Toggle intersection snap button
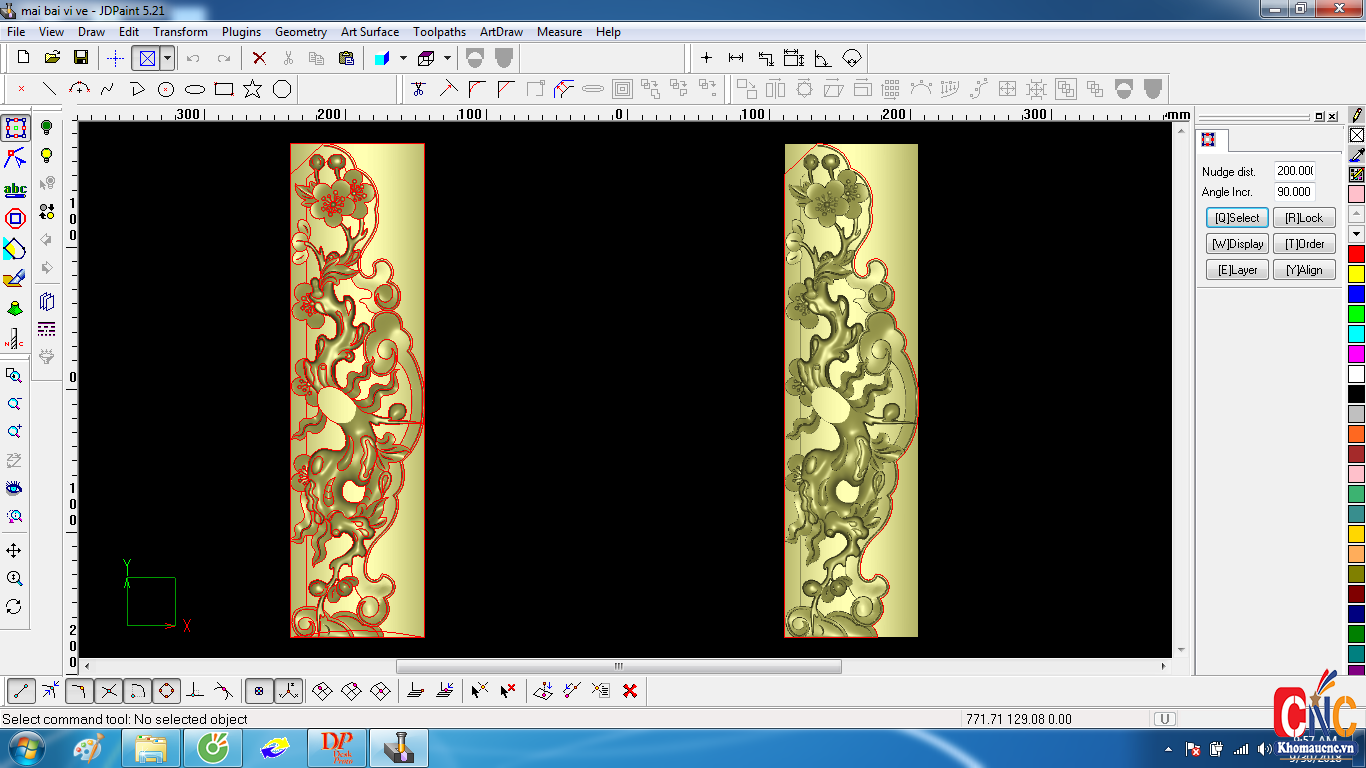This screenshot has width=1366, height=768. pyautogui.click(x=109, y=690)
